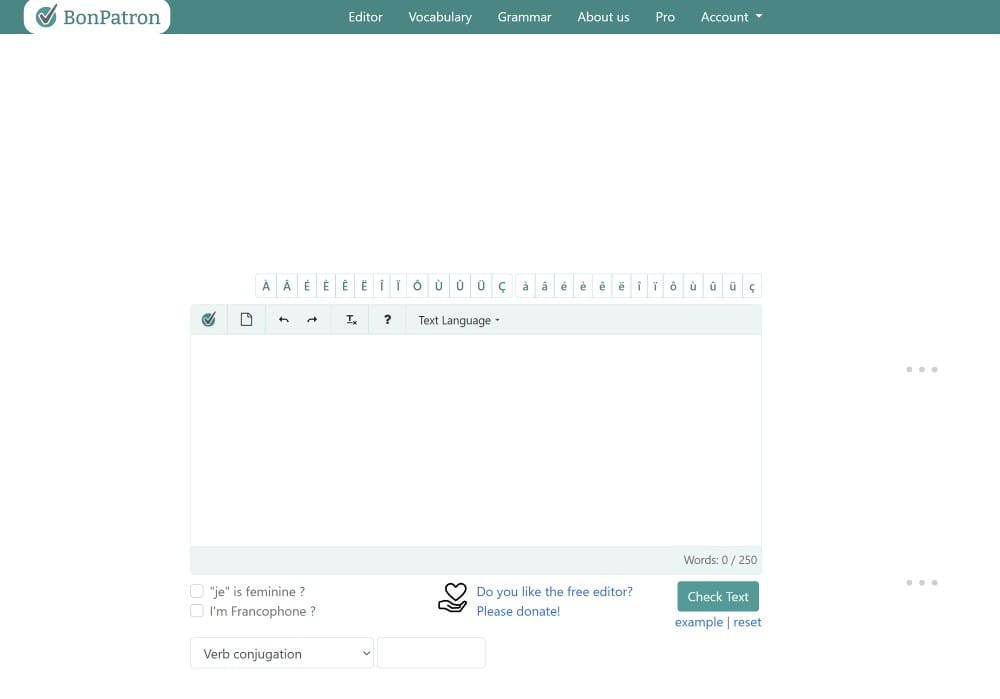Open the Text Language dropdown
Image resolution: width=1000 pixels, height=699 pixels.
pos(458,320)
